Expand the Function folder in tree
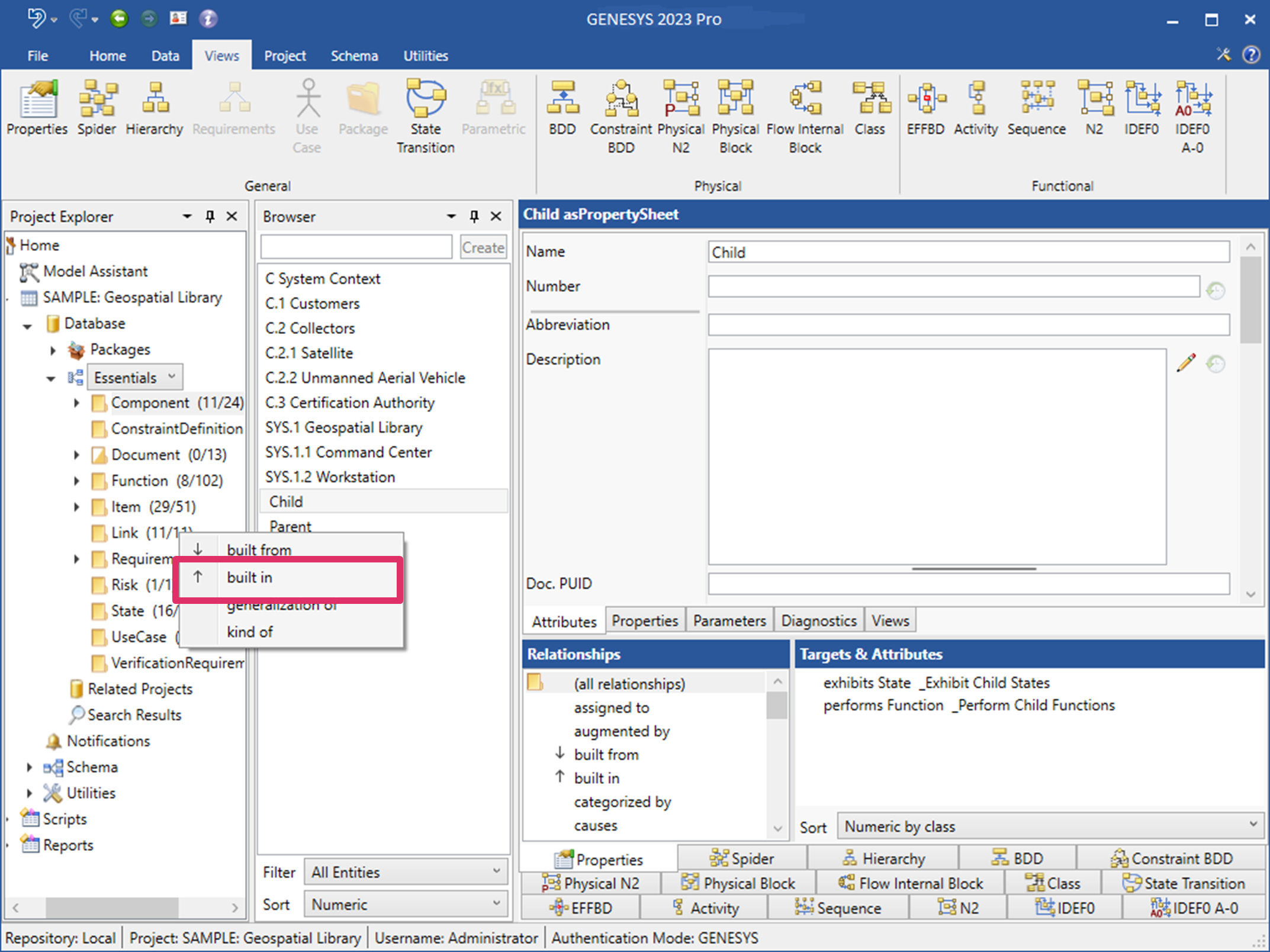The image size is (1270, 952). 76,481
